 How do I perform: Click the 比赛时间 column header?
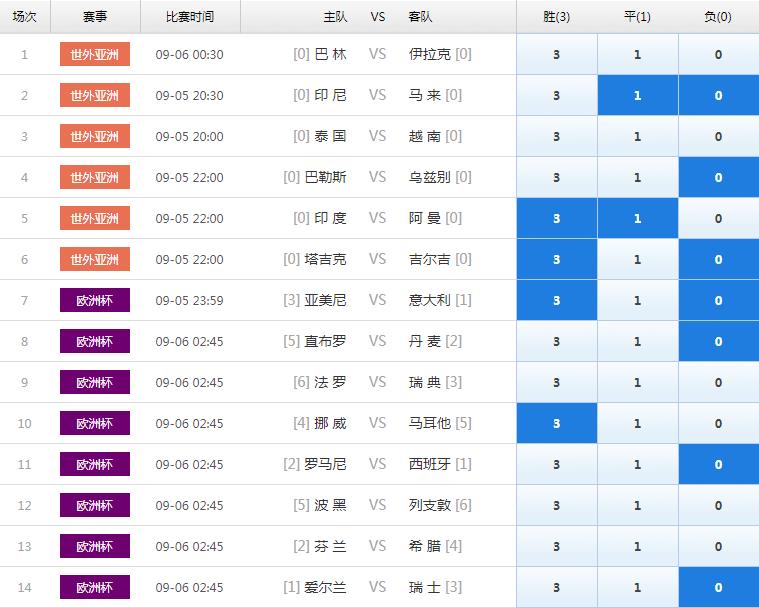(190, 17)
